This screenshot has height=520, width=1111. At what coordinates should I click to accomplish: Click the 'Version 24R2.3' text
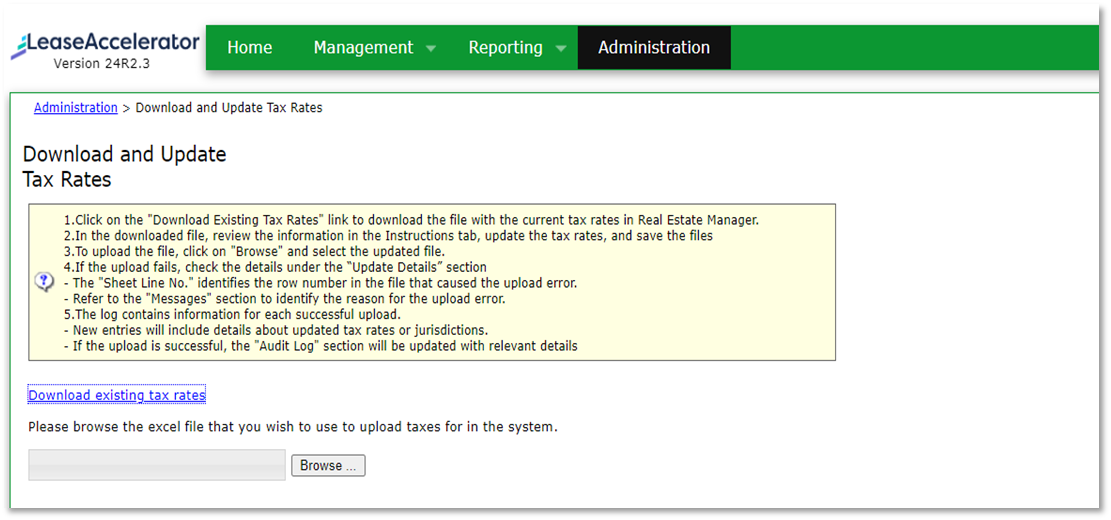[x=101, y=64]
